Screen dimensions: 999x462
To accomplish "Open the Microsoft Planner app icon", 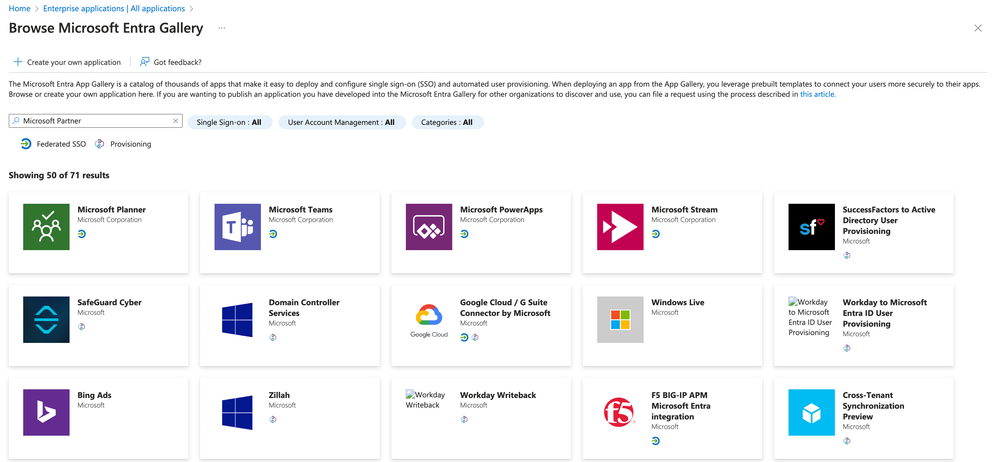I will (46, 227).
